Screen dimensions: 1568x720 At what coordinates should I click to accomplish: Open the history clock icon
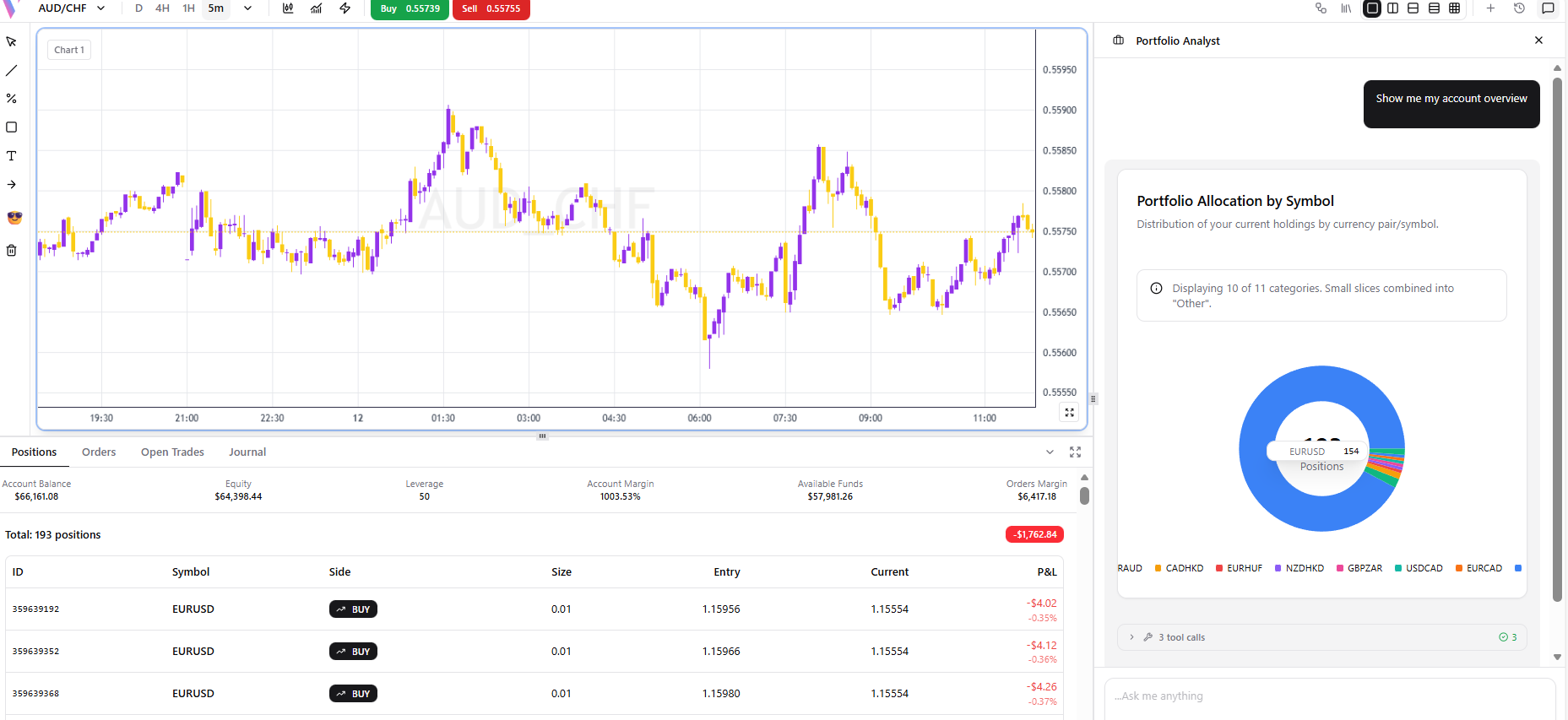[1519, 8]
